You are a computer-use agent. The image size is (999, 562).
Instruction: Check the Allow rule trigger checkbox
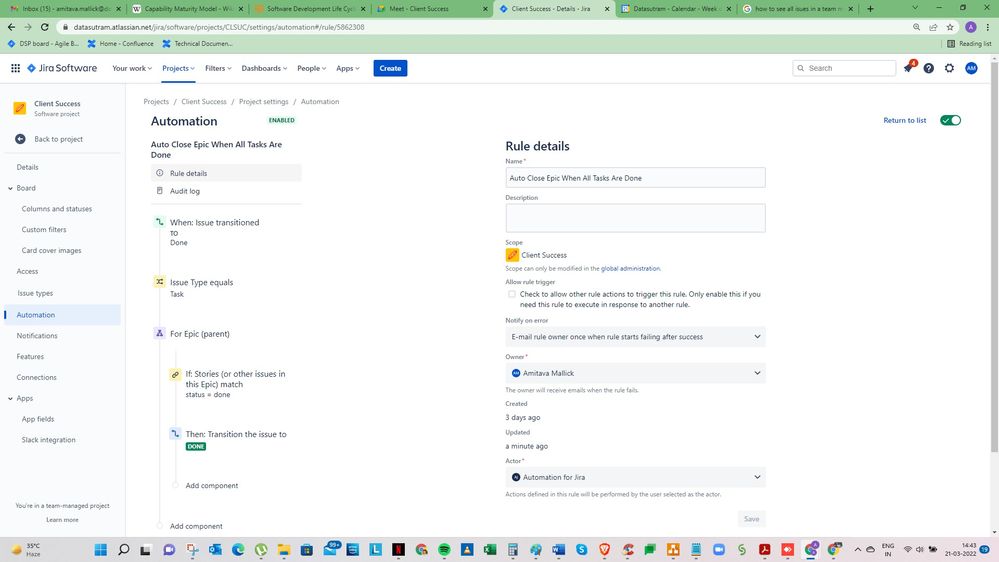coord(512,294)
